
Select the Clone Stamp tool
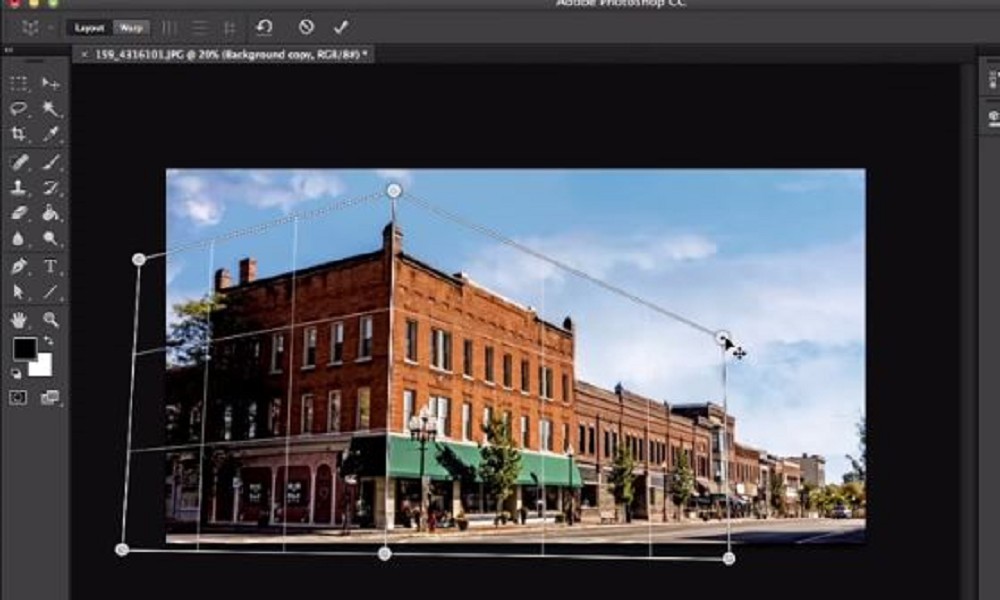[x=19, y=188]
